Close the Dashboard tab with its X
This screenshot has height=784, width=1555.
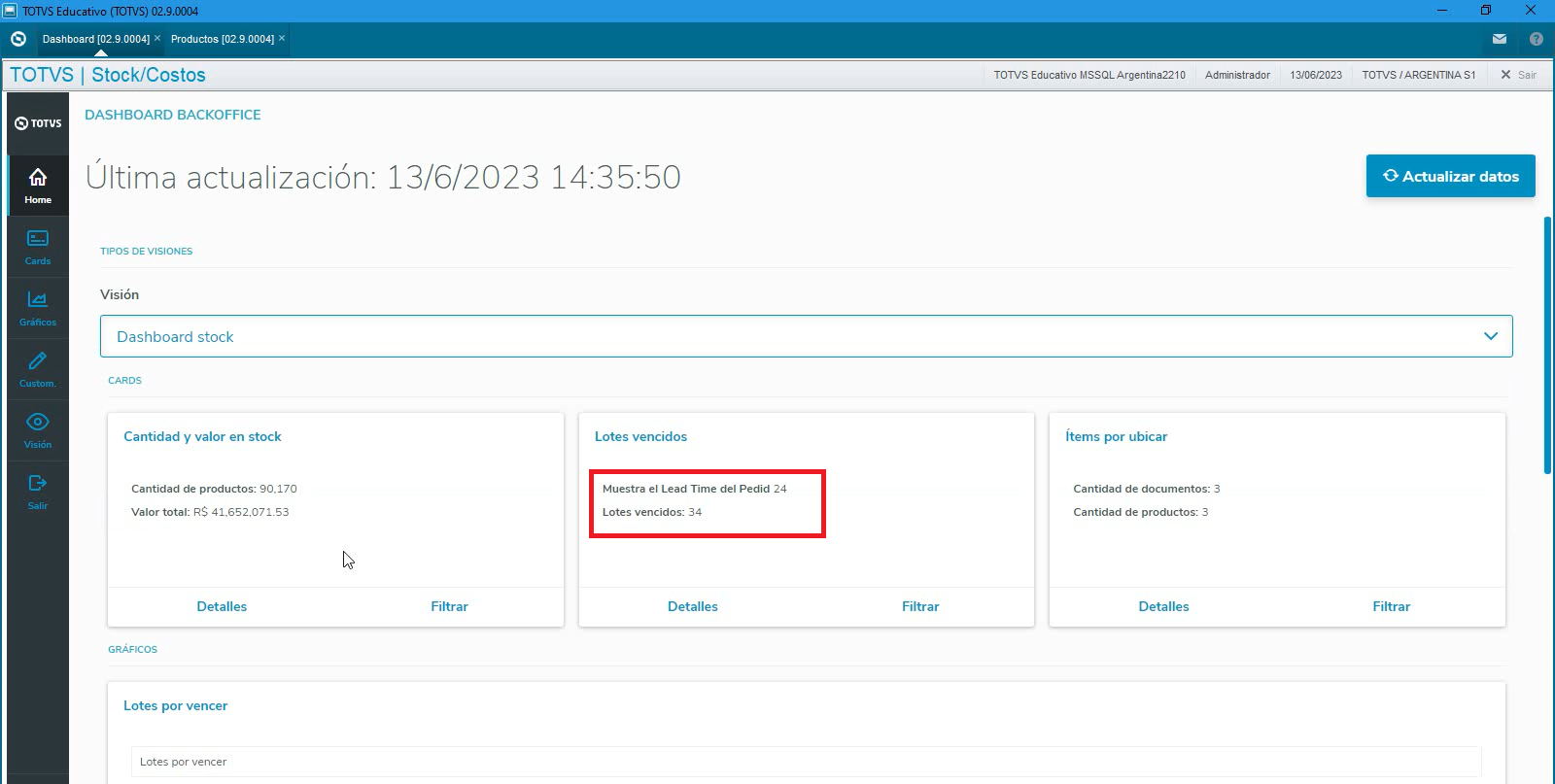pos(157,38)
